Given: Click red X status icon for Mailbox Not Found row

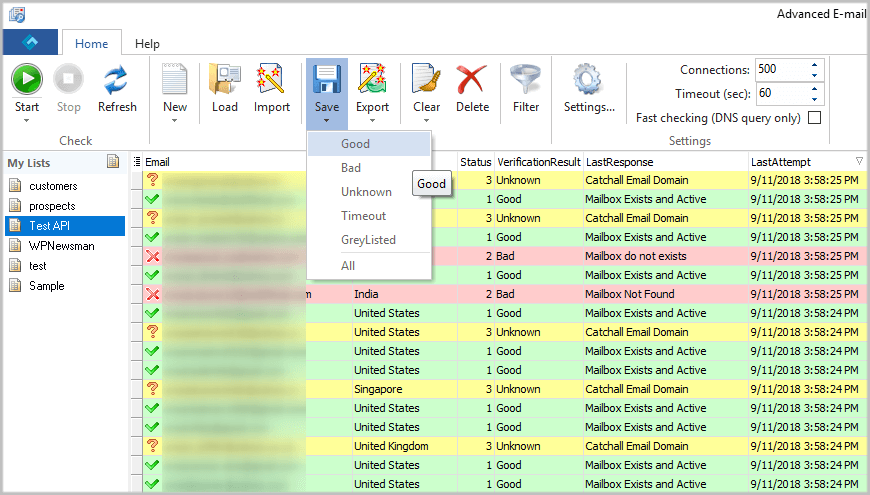Looking at the screenshot, I should [153, 294].
